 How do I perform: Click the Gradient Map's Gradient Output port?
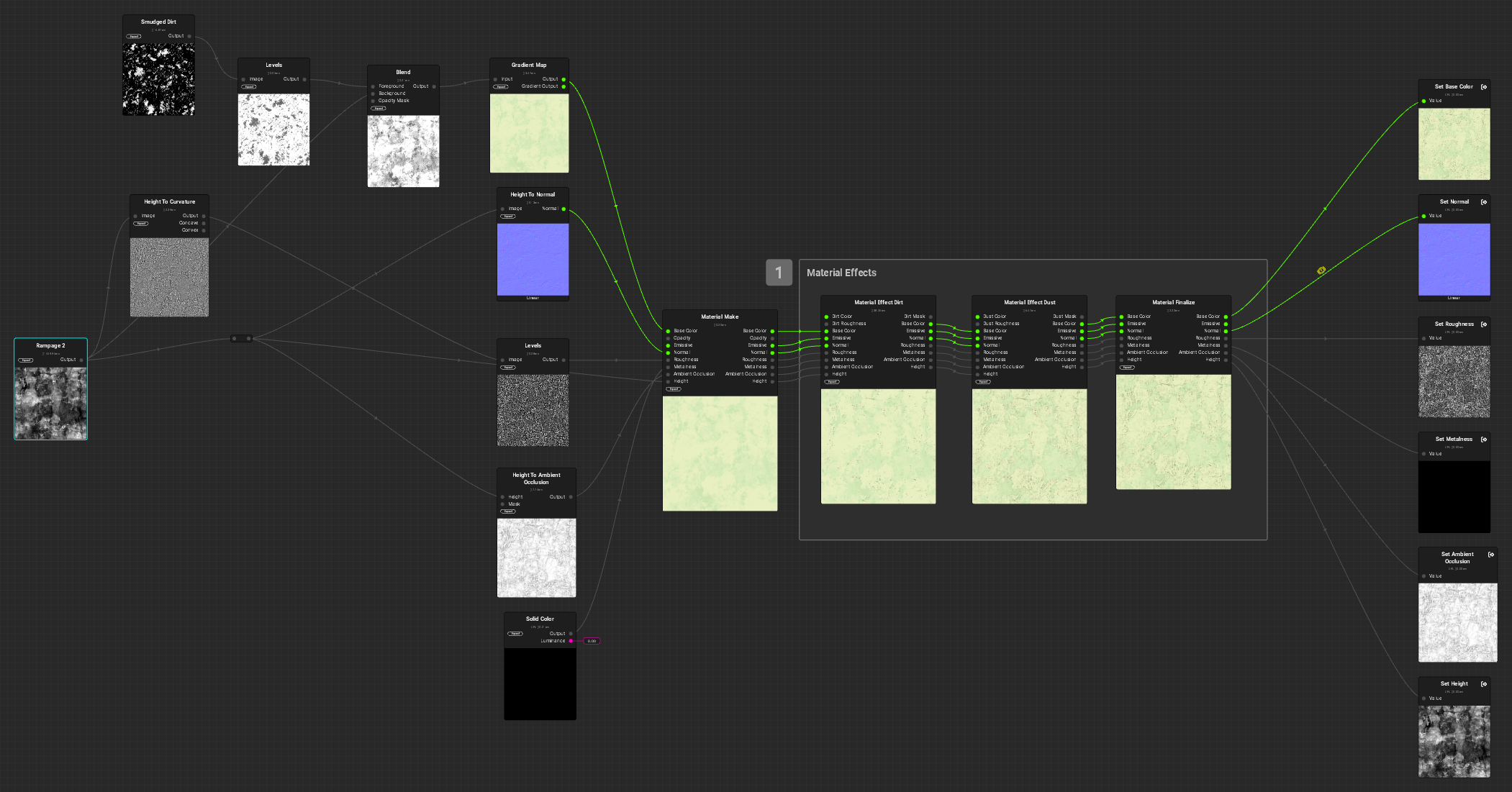point(563,86)
